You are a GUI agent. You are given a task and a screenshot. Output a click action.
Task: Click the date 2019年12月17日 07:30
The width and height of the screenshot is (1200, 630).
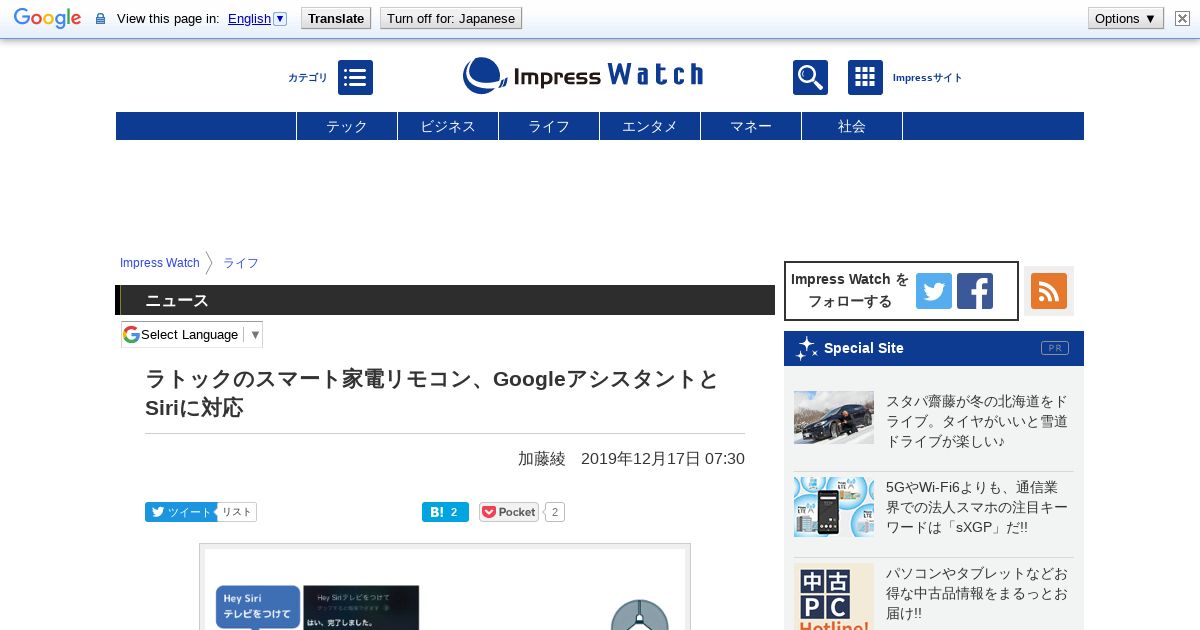663,458
